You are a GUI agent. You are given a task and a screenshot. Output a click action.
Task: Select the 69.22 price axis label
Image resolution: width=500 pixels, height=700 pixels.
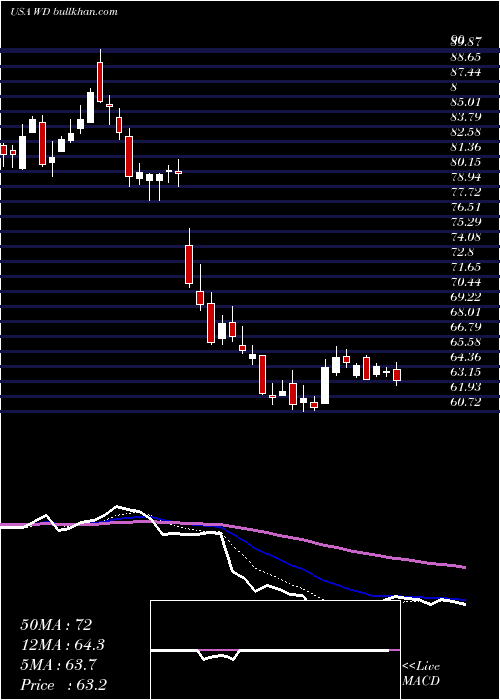click(x=465, y=297)
